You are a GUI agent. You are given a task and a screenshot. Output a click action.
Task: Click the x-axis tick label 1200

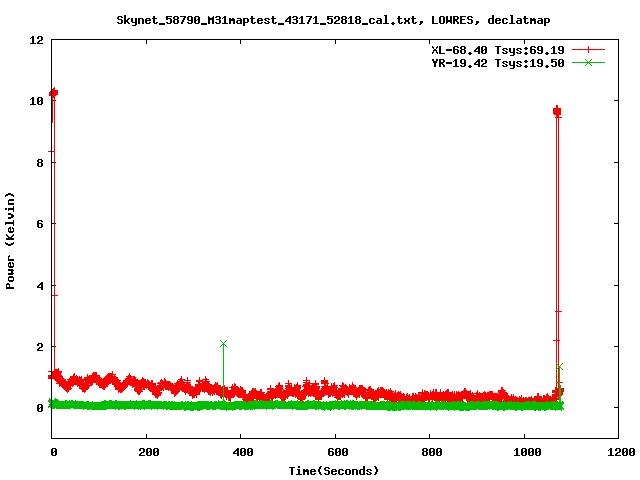pos(621,452)
